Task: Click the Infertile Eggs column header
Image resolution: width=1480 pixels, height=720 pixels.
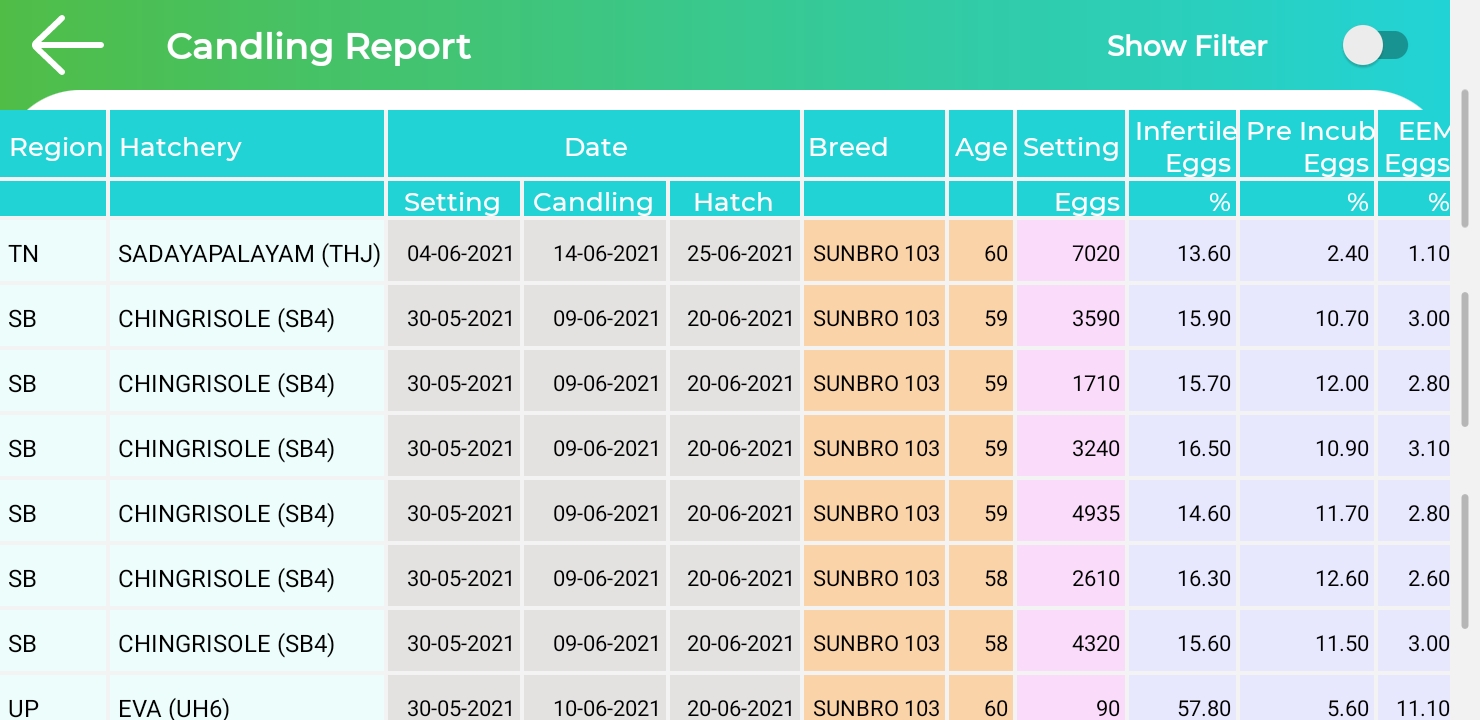Action: (1184, 147)
